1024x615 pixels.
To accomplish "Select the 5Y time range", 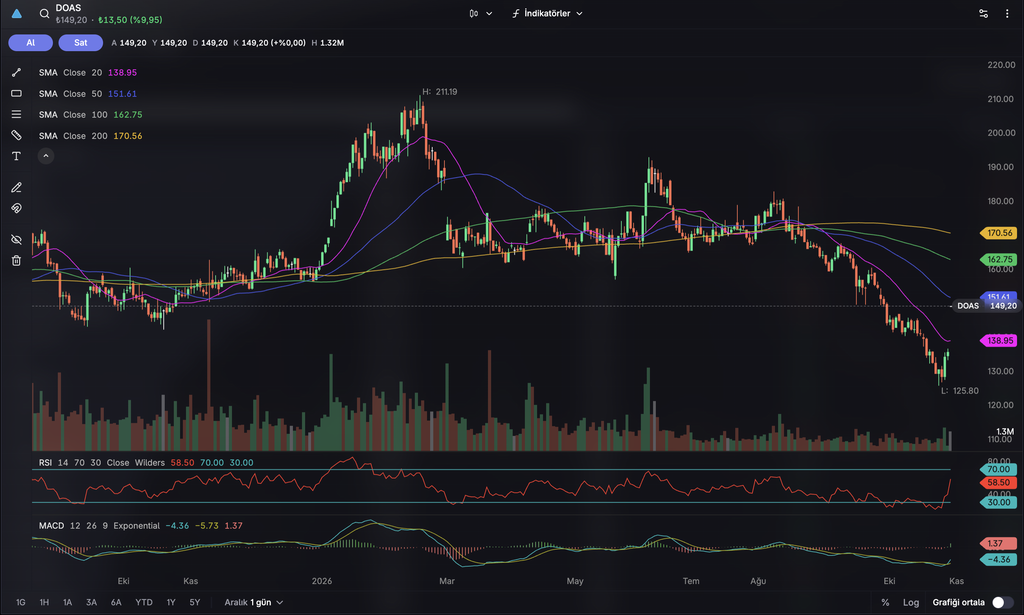I will (x=195, y=603).
